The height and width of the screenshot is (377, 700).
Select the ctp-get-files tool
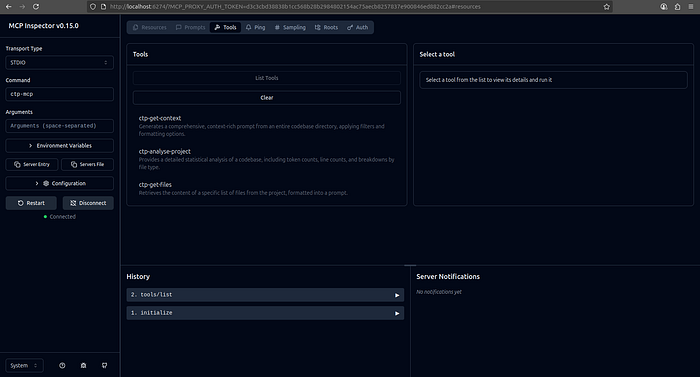coord(267,188)
